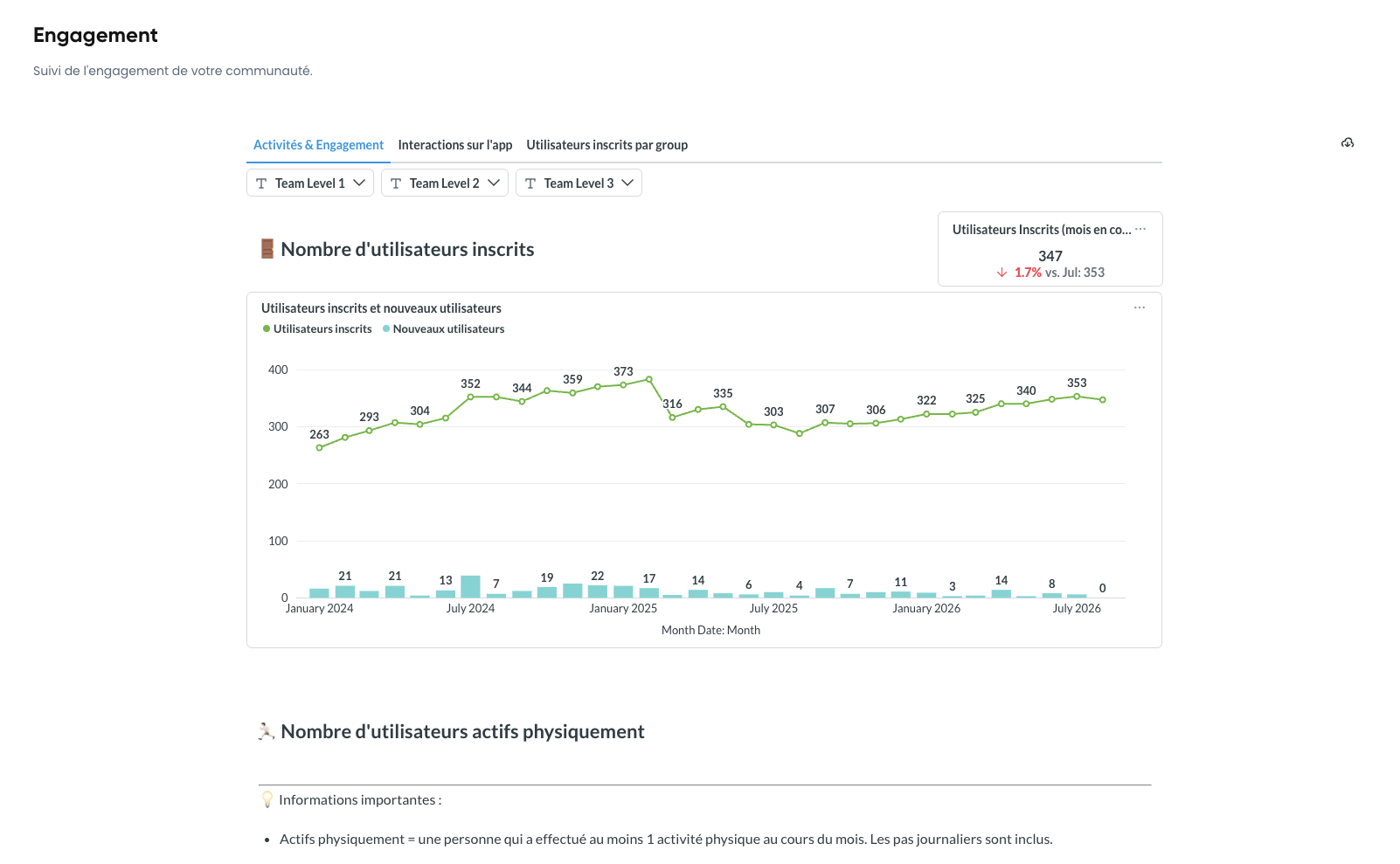Screen dimensions: 1400x864
Task: Click the line data label 335
Action: click(x=723, y=393)
